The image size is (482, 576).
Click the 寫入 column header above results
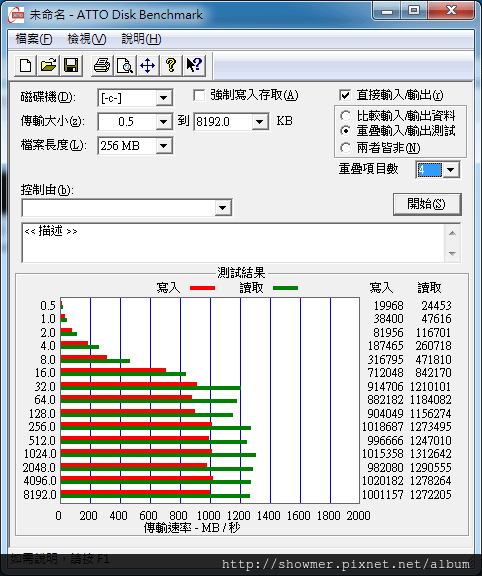tap(381, 288)
